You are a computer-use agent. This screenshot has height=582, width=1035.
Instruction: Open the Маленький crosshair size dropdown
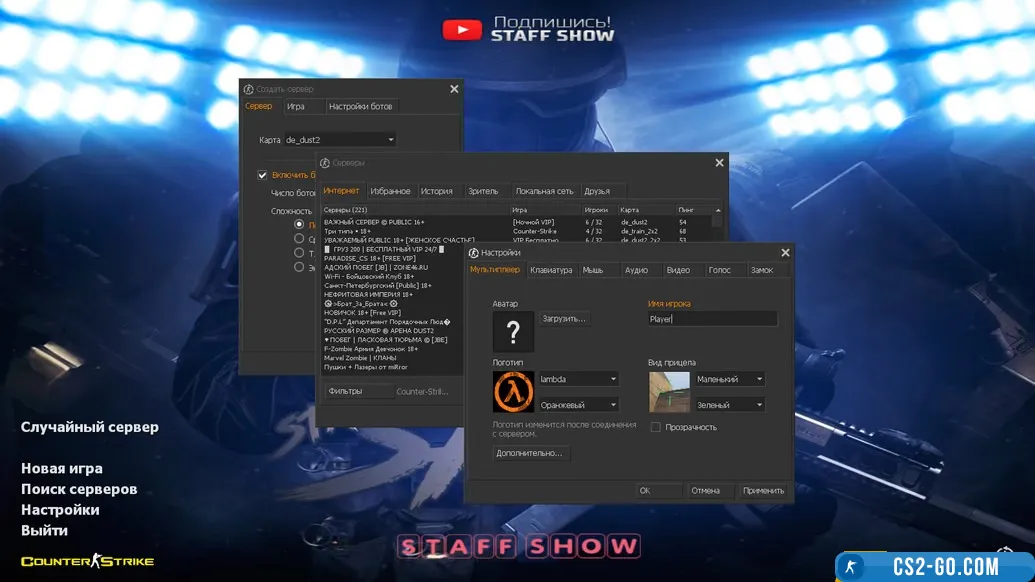[730, 379]
